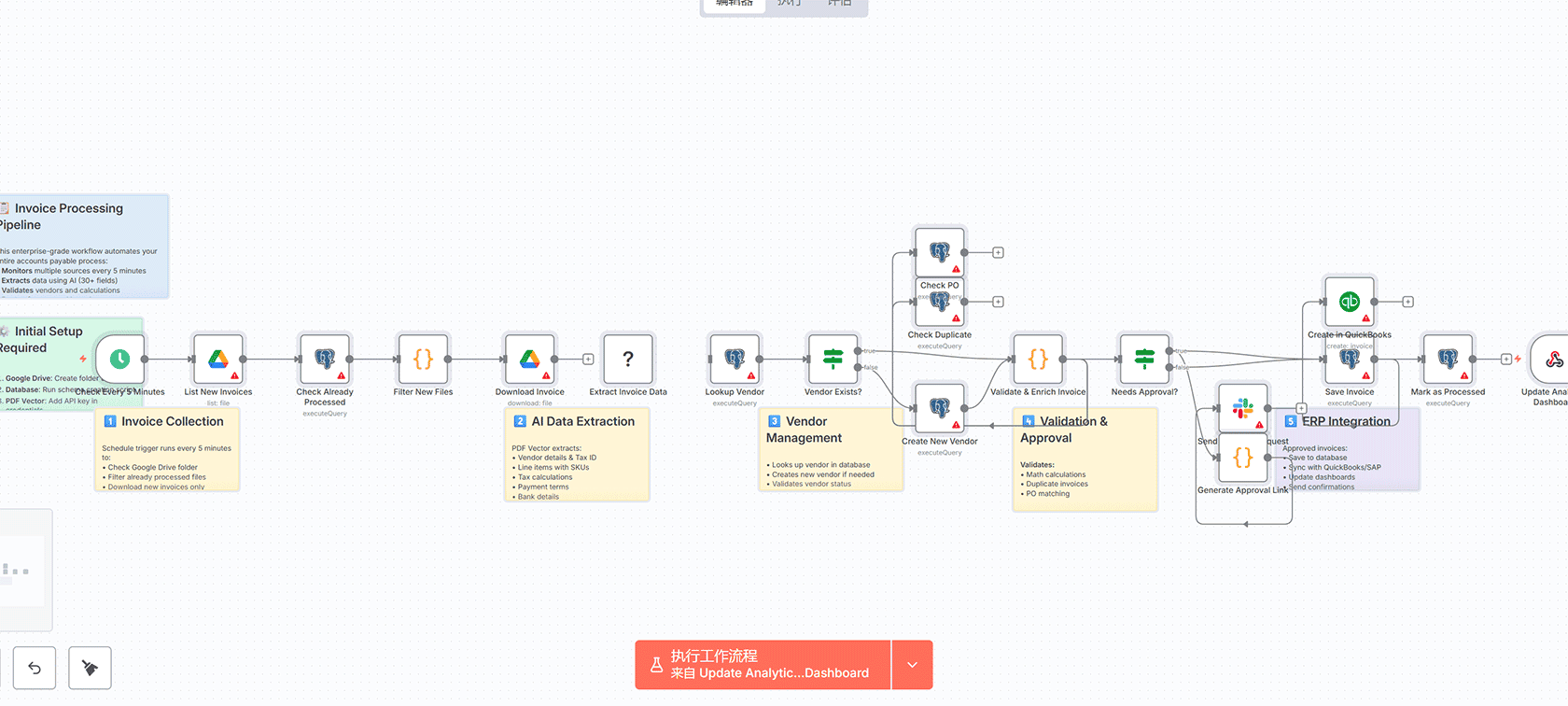
Task: Click the Update Analytics Dashboard webhook node
Action: [1552, 359]
